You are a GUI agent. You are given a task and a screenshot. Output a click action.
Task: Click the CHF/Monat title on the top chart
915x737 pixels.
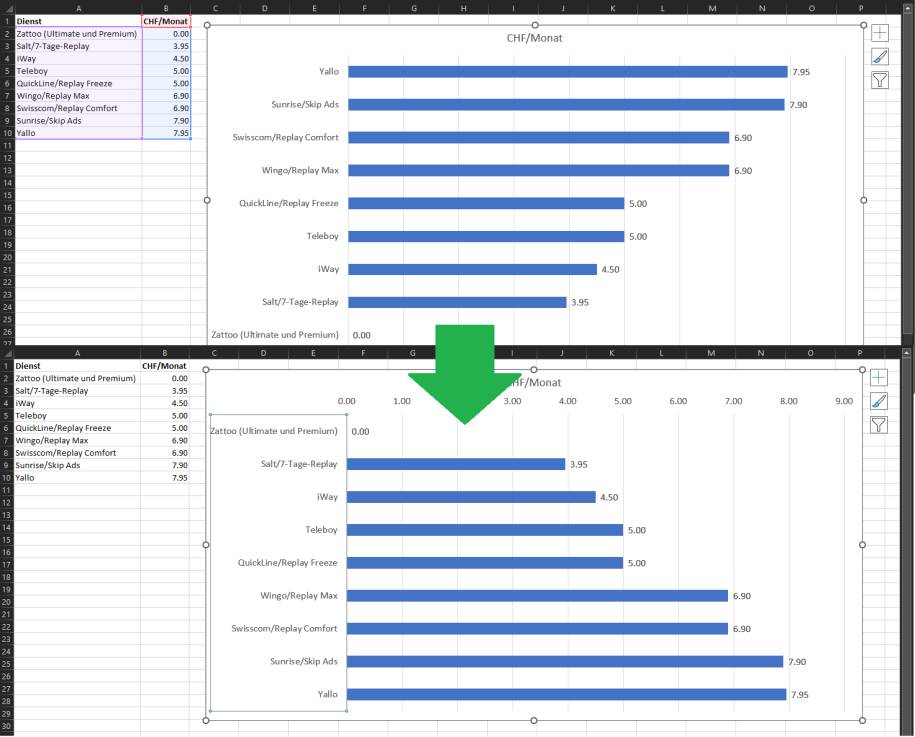pyautogui.click(x=534, y=37)
